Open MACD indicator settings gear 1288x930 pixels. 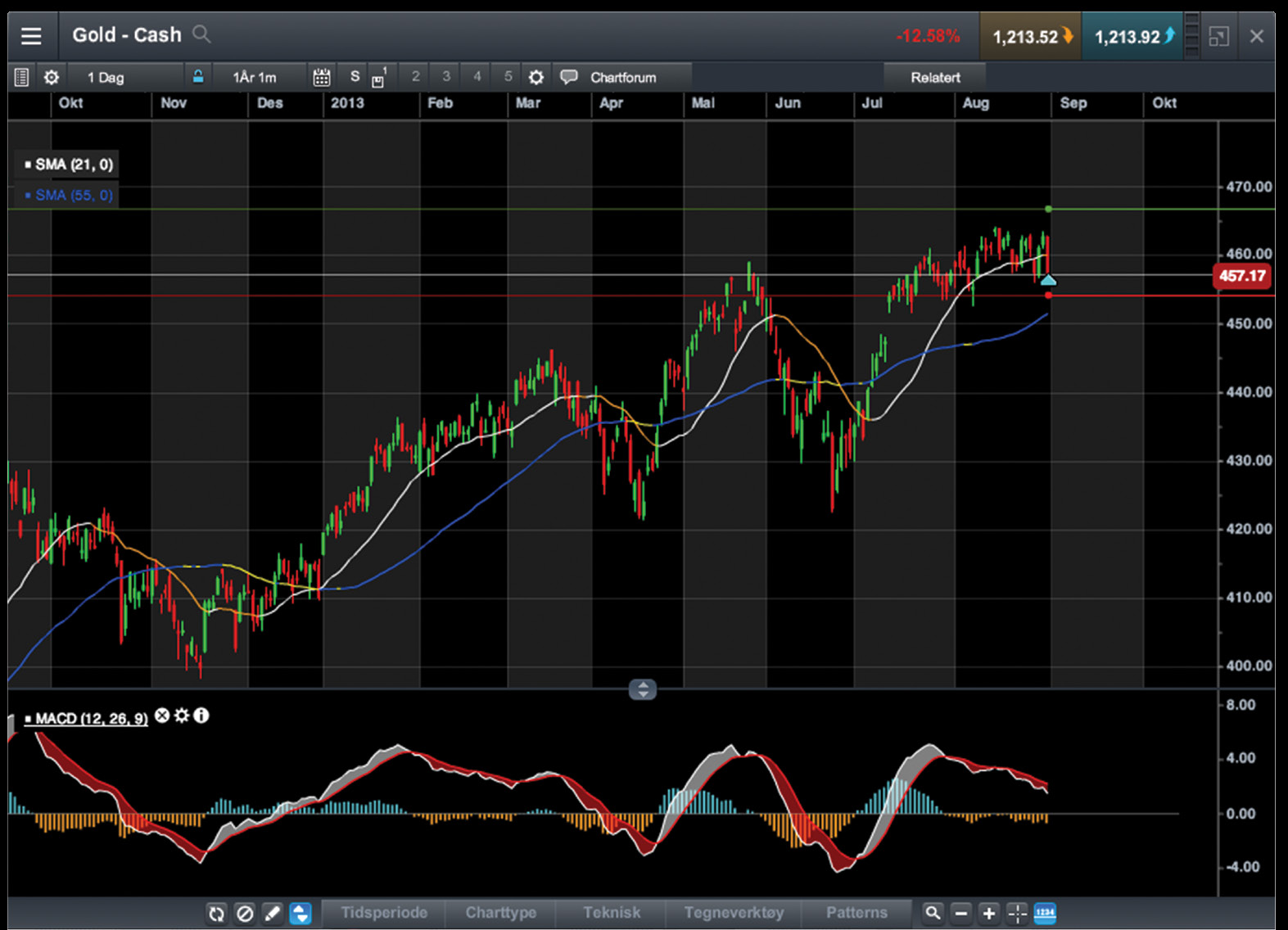182,716
